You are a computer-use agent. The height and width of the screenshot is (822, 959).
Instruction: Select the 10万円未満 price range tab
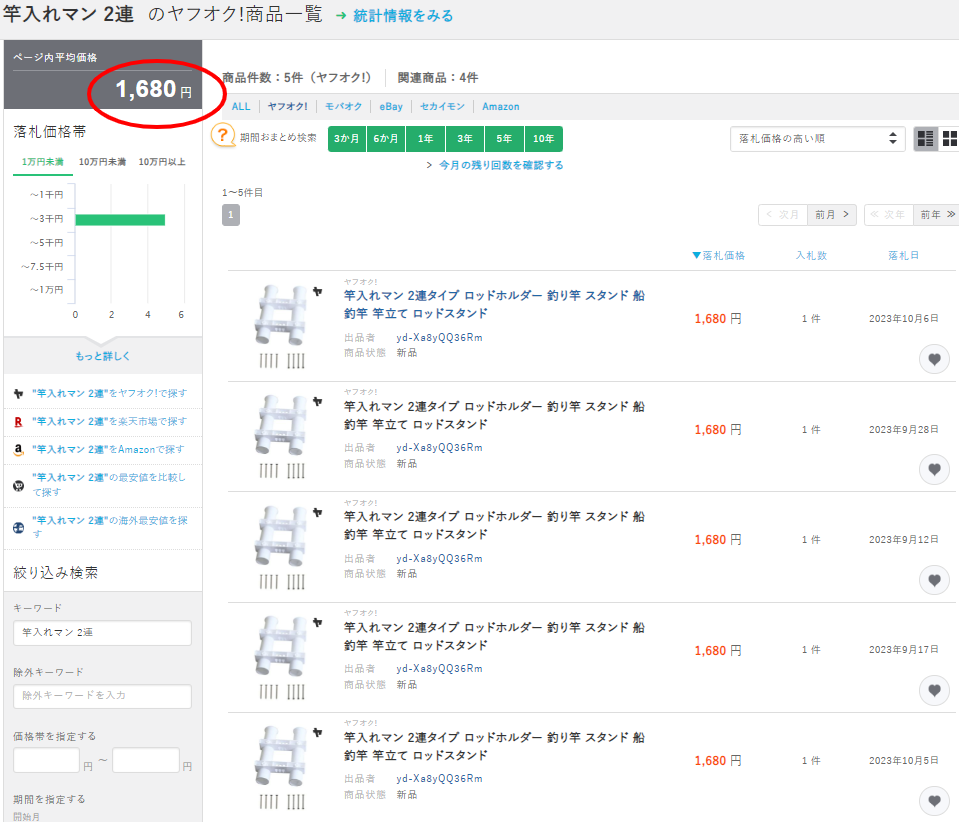[102, 162]
